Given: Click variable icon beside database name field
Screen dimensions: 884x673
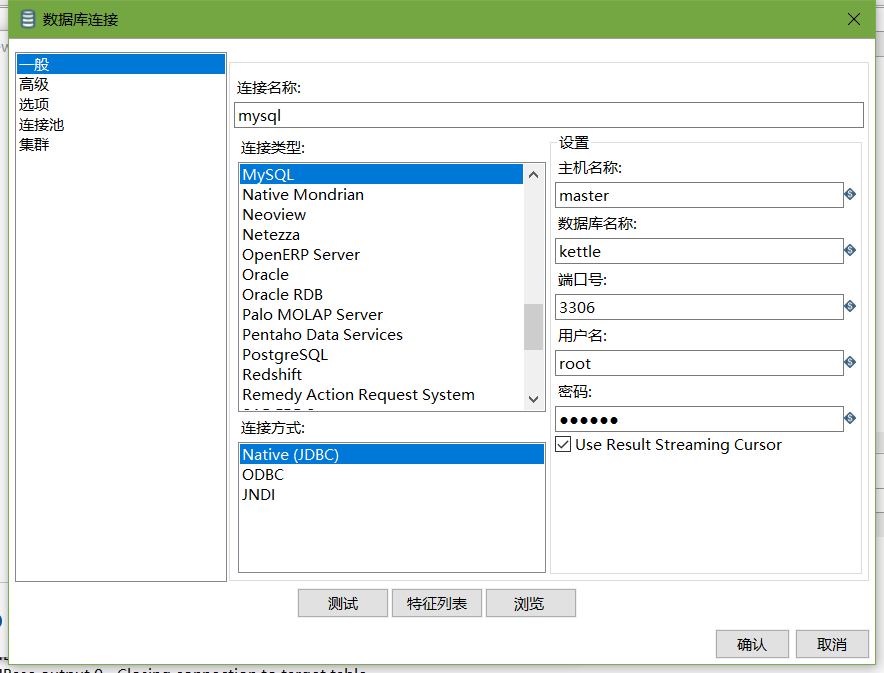Looking at the screenshot, I should point(850,250).
